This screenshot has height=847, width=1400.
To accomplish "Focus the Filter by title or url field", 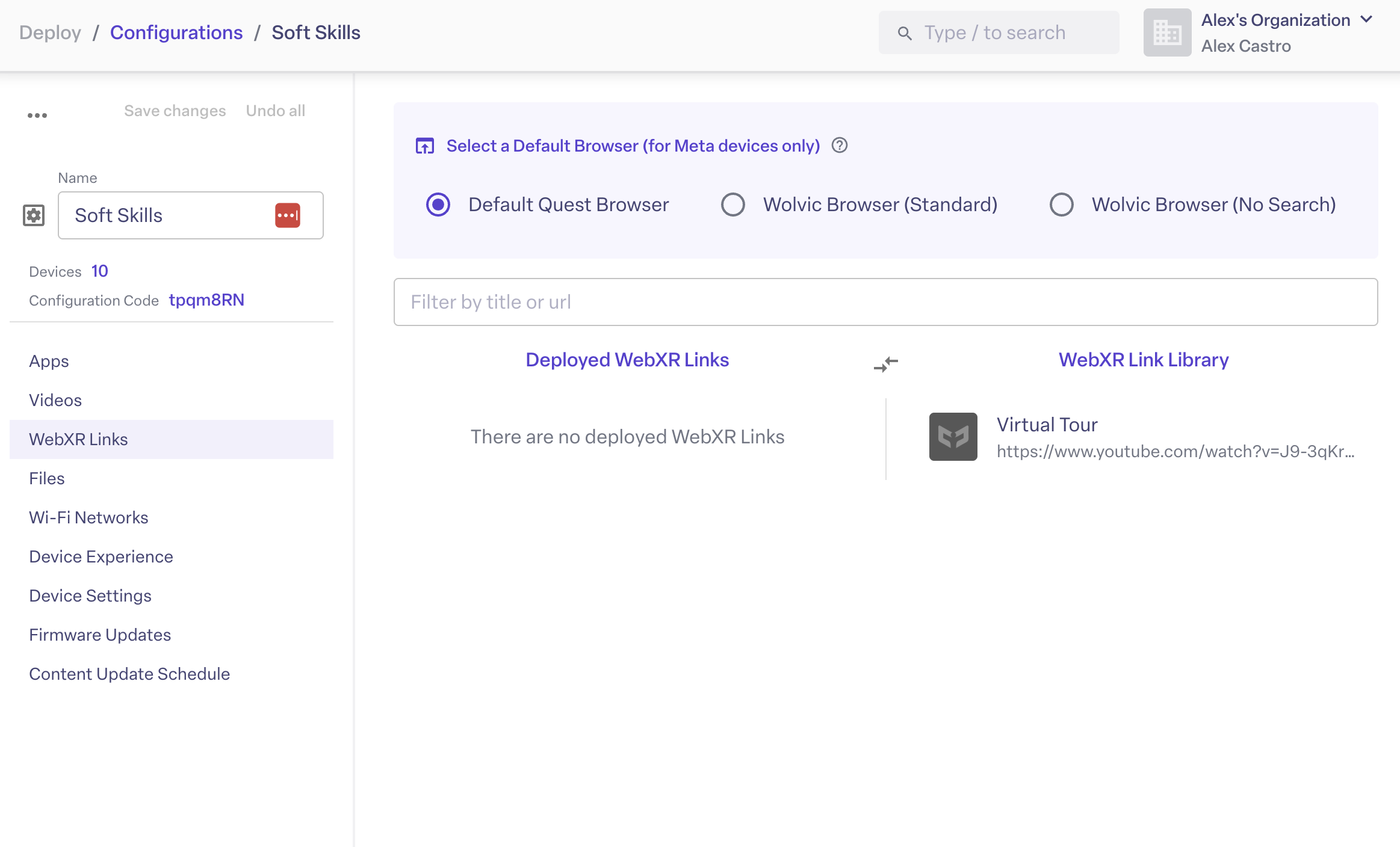I will 886,302.
